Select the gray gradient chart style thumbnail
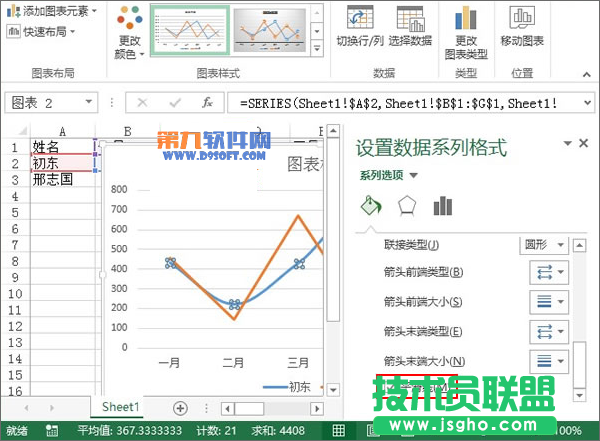 270,31
